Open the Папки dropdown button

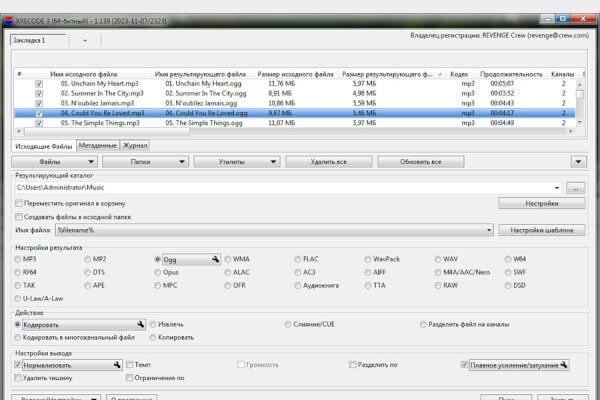[145, 162]
